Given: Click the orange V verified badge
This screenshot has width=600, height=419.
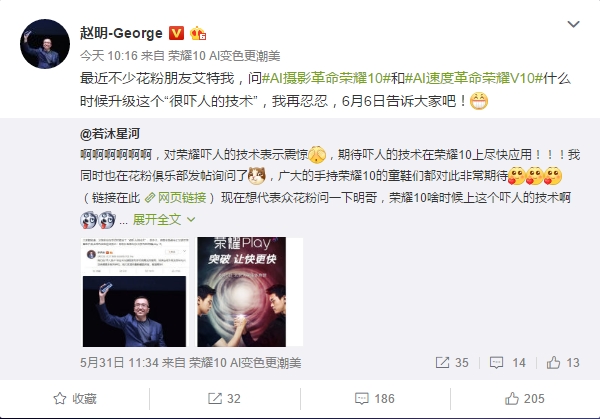Looking at the screenshot, I should click(x=176, y=33).
